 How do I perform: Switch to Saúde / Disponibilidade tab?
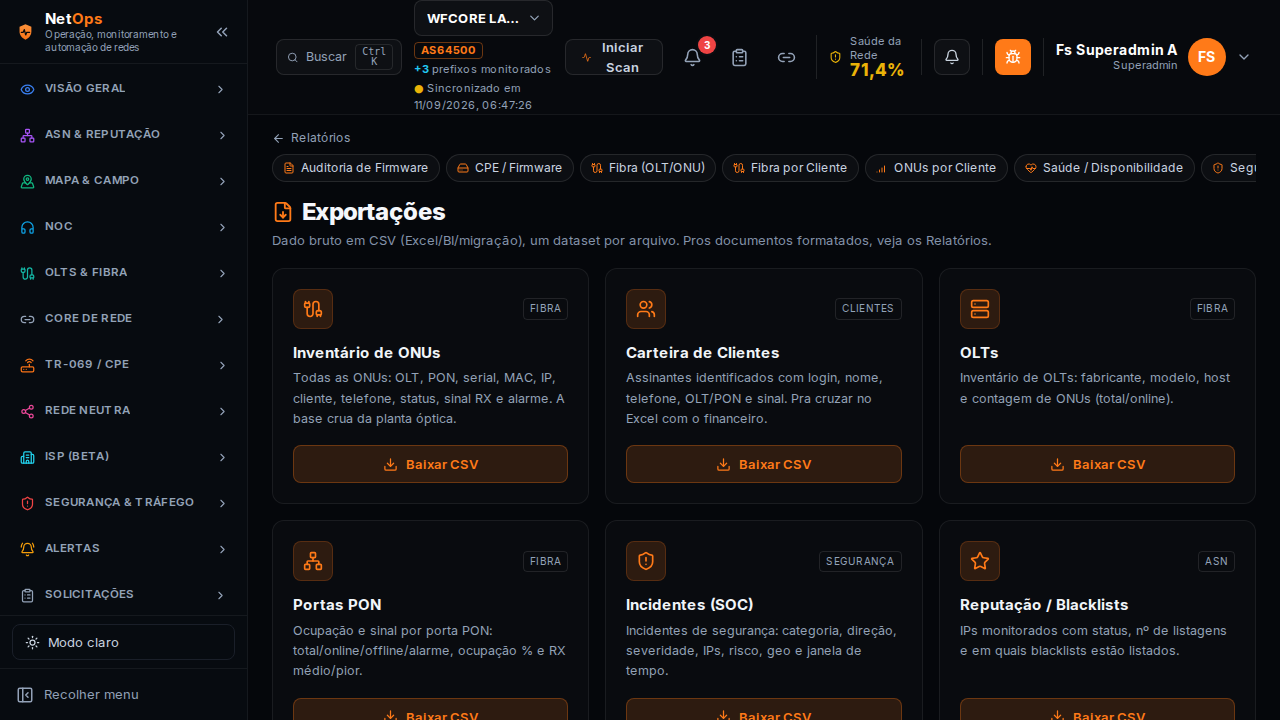point(1104,168)
